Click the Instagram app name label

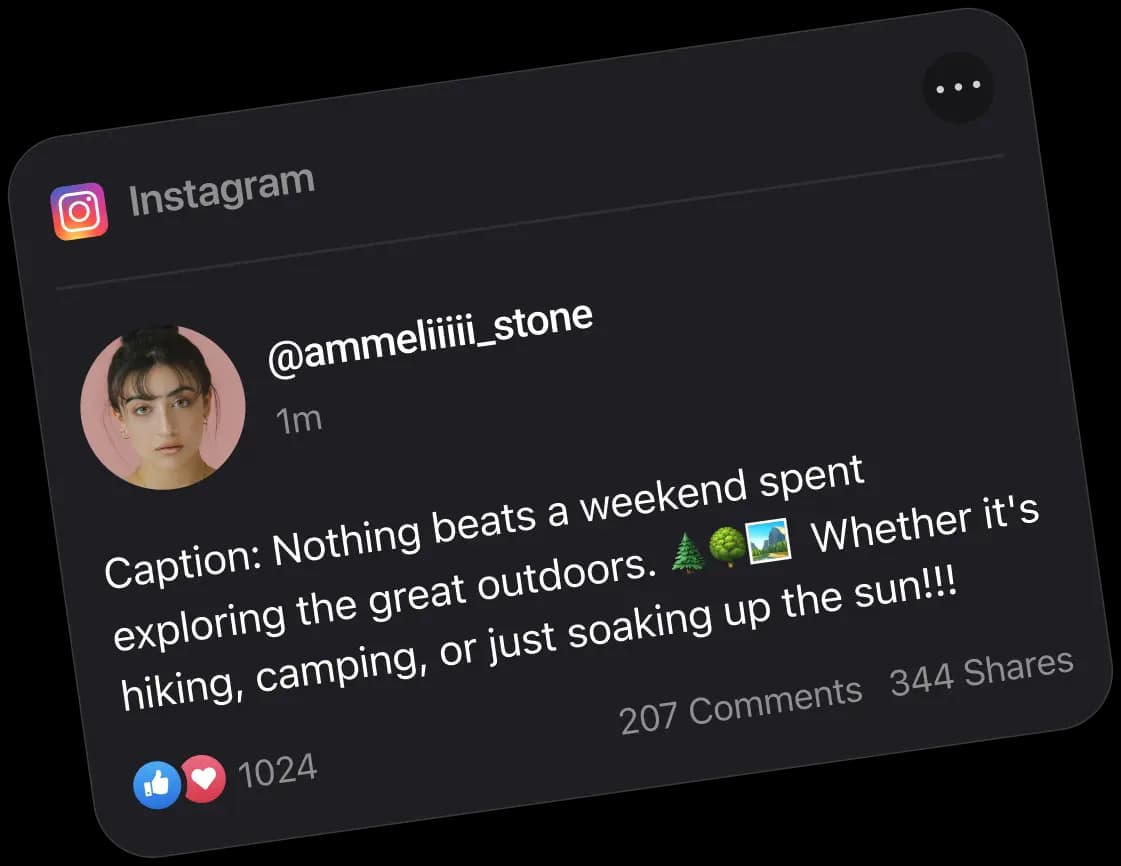(221, 189)
